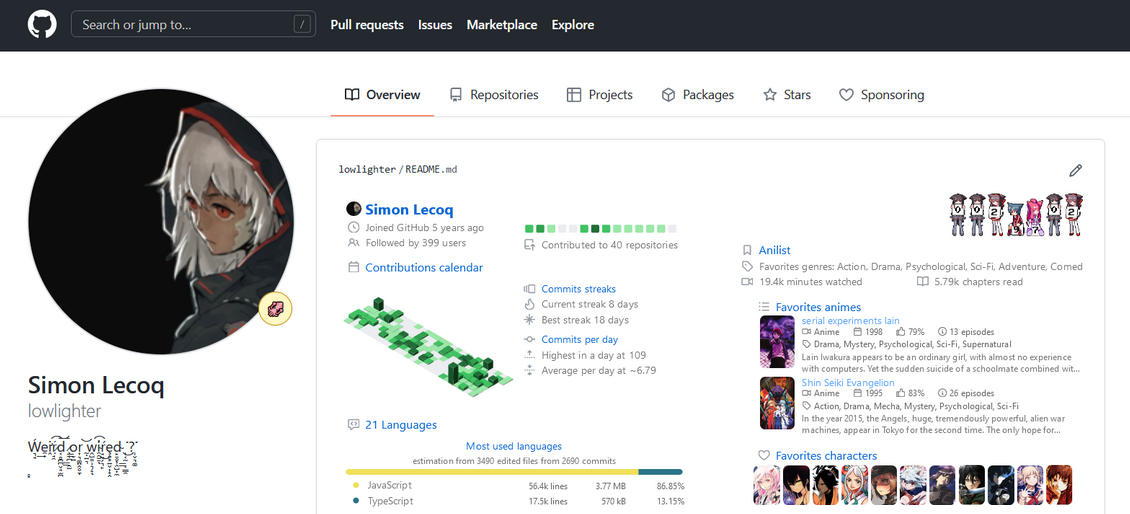This screenshot has height=514, width=1130.
Task: Click the status emoji badge on avatar
Action: click(275, 310)
